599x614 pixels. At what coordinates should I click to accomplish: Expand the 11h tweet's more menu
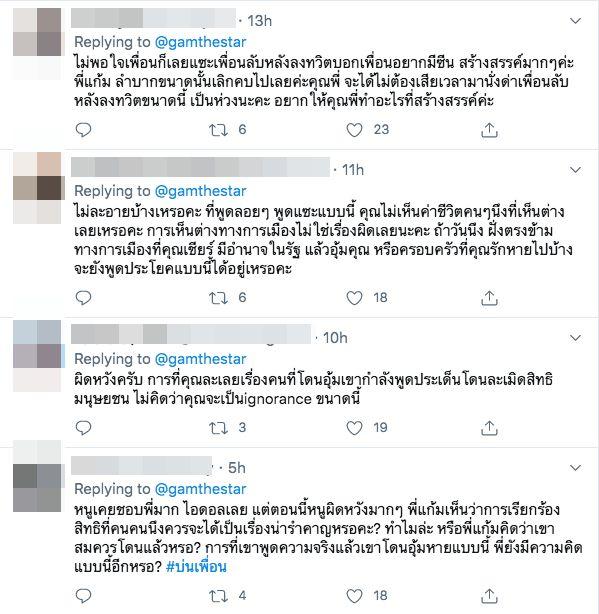pyautogui.click(x=575, y=170)
